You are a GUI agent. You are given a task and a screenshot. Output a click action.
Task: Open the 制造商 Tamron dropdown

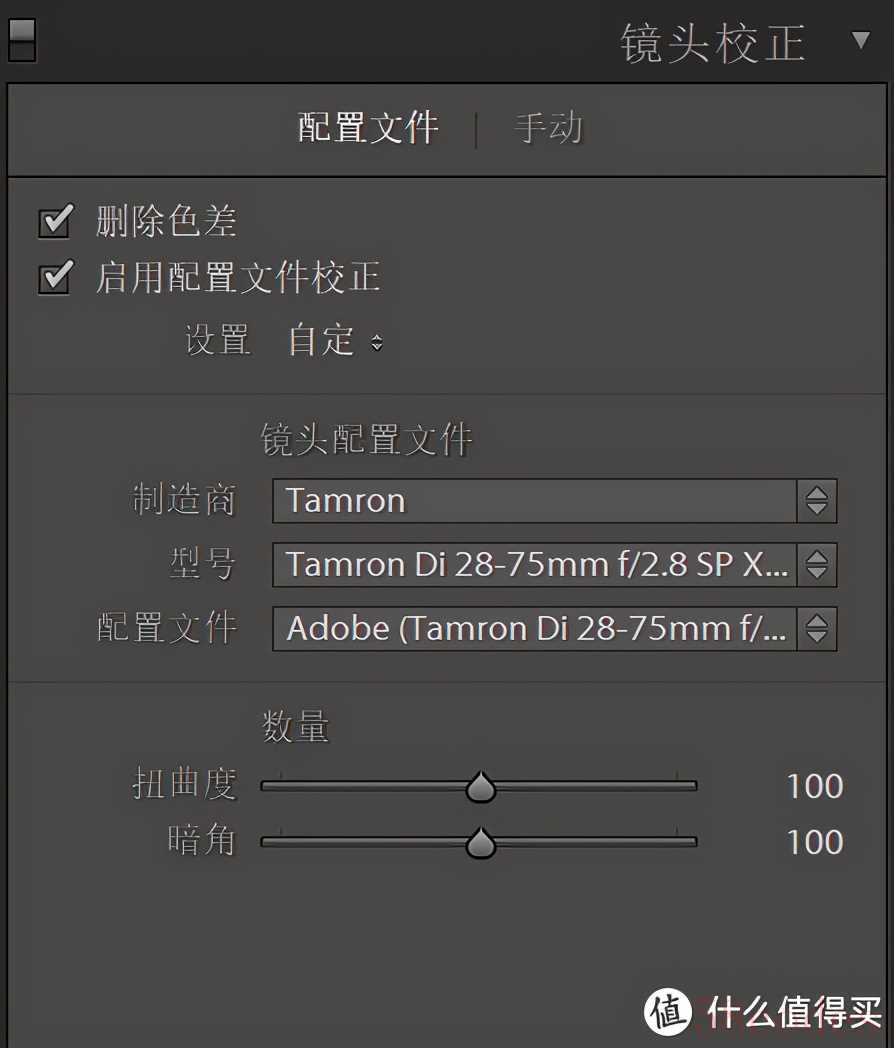[535, 500]
